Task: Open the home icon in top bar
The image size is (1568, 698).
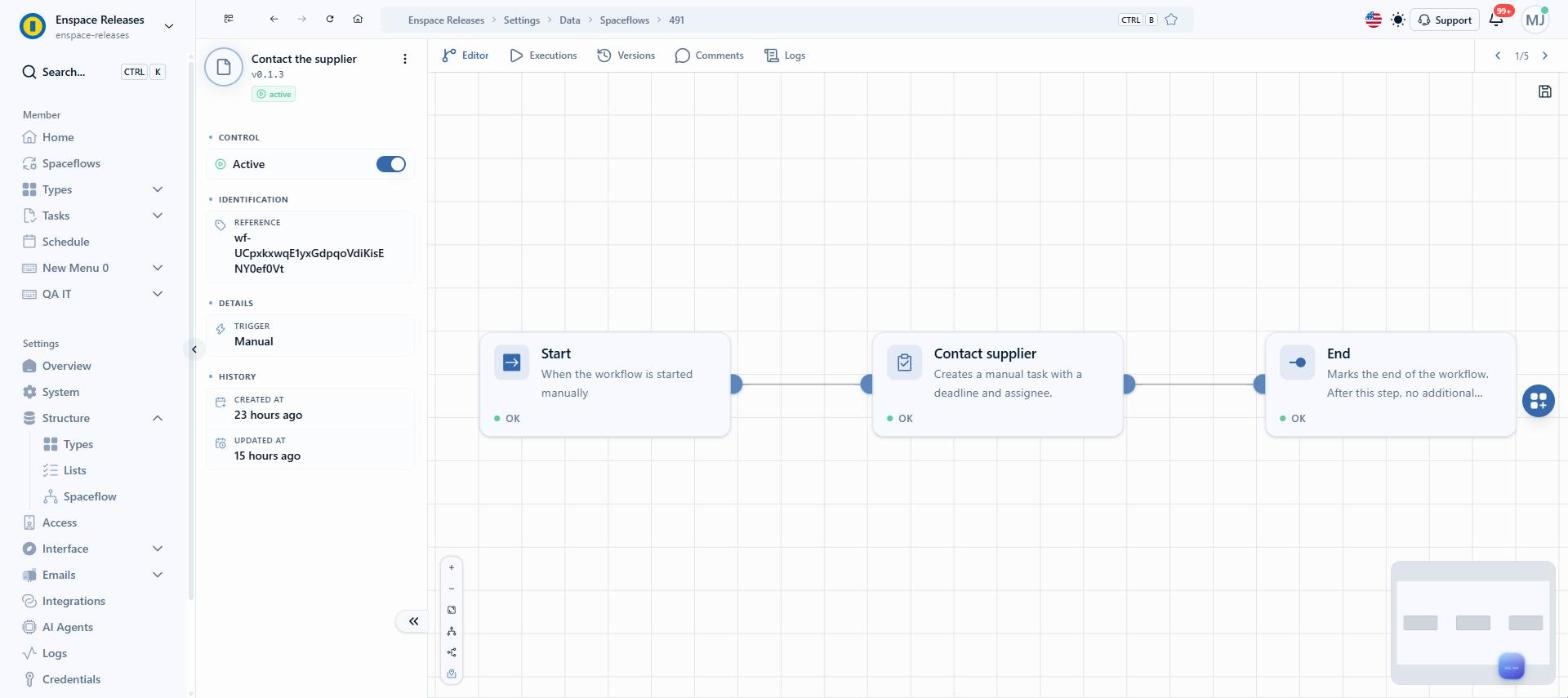Action: point(358,19)
